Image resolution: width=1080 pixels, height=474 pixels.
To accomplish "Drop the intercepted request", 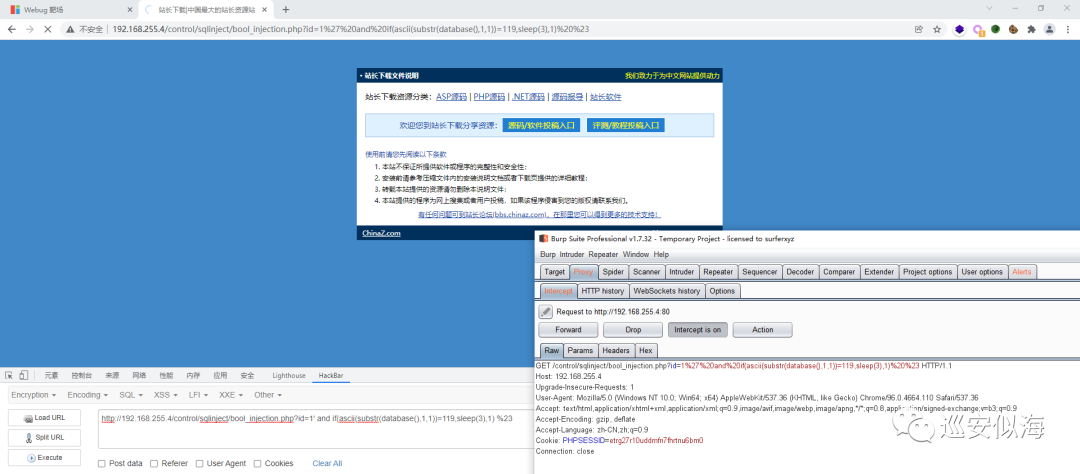I will (633, 330).
